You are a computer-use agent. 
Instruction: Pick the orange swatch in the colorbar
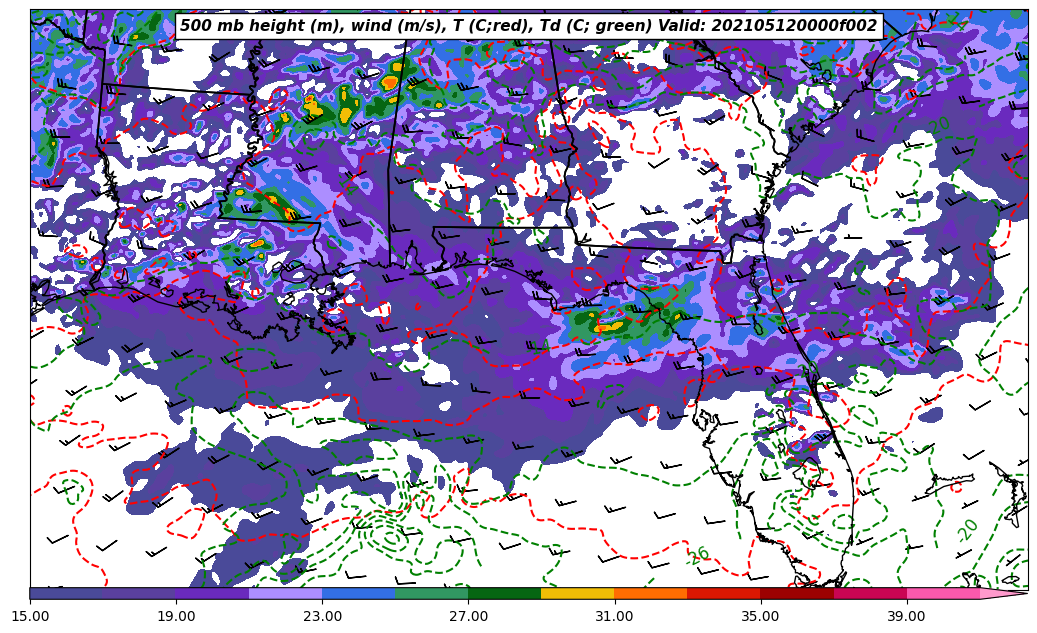coord(650,593)
